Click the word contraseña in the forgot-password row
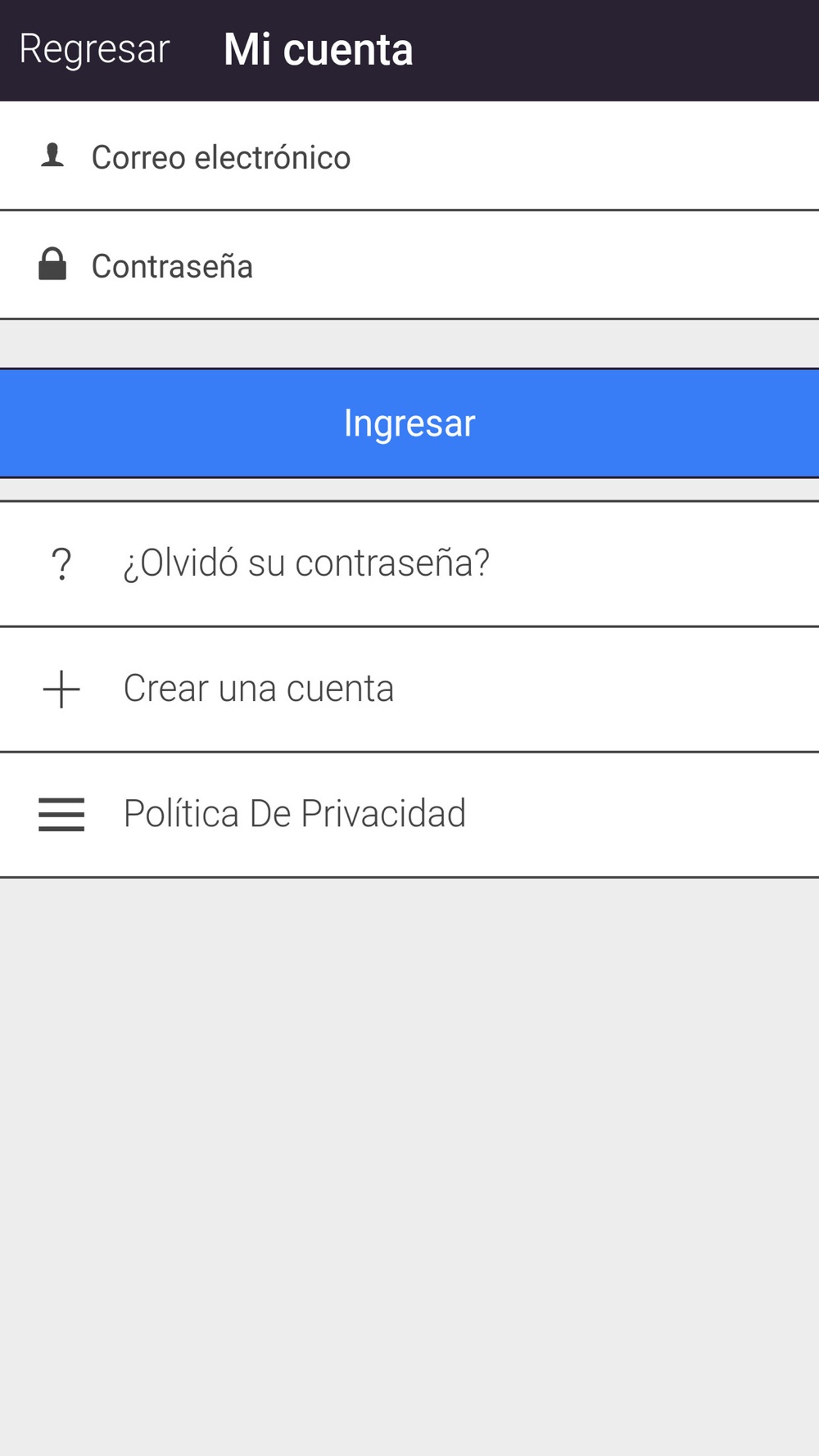The image size is (819, 1456). (x=391, y=563)
